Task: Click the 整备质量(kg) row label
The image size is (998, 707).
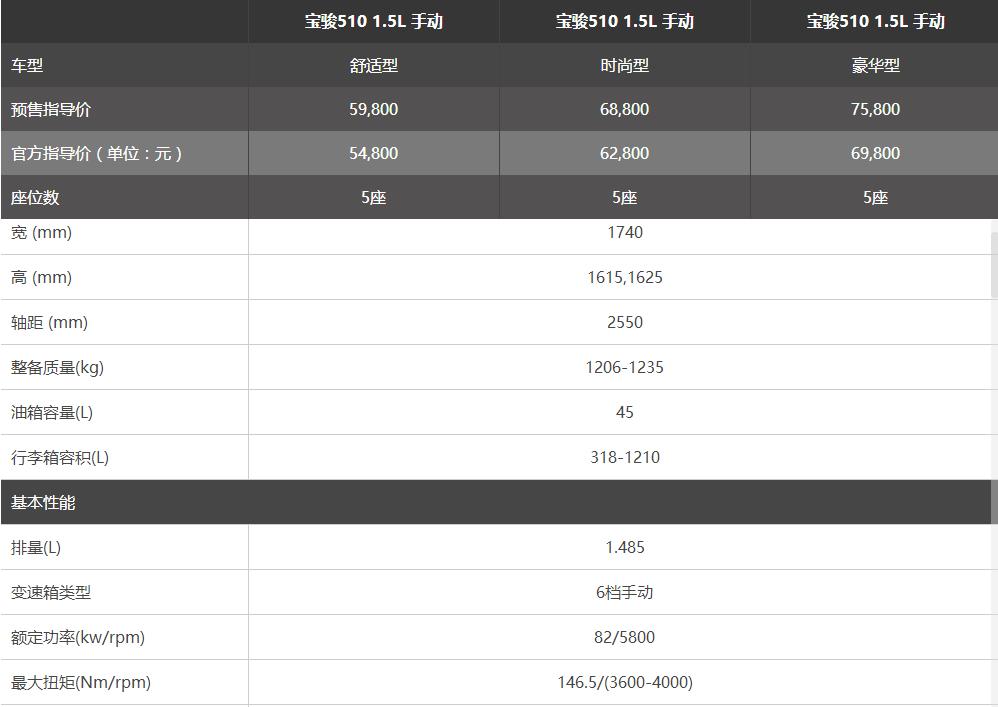Action: point(57,367)
